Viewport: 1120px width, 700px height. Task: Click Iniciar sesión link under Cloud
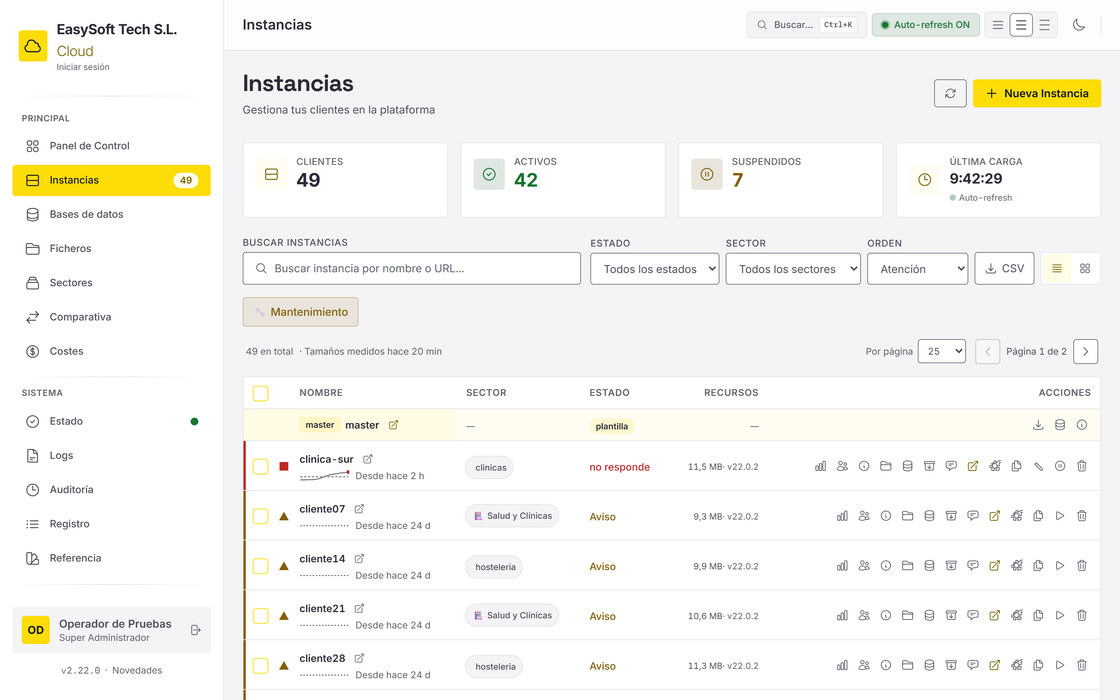point(83,67)
